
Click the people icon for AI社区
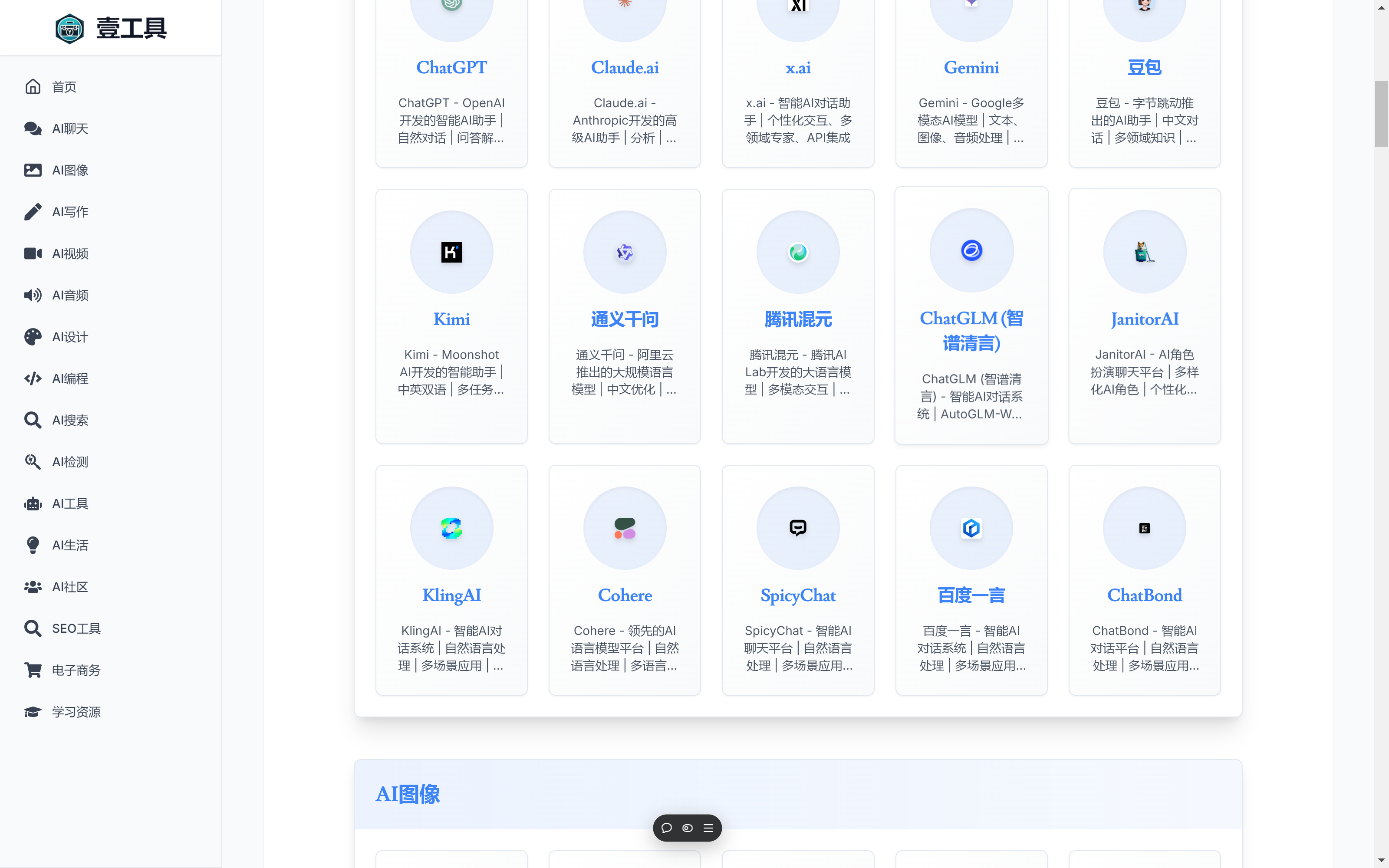click(x=33, y=587)
